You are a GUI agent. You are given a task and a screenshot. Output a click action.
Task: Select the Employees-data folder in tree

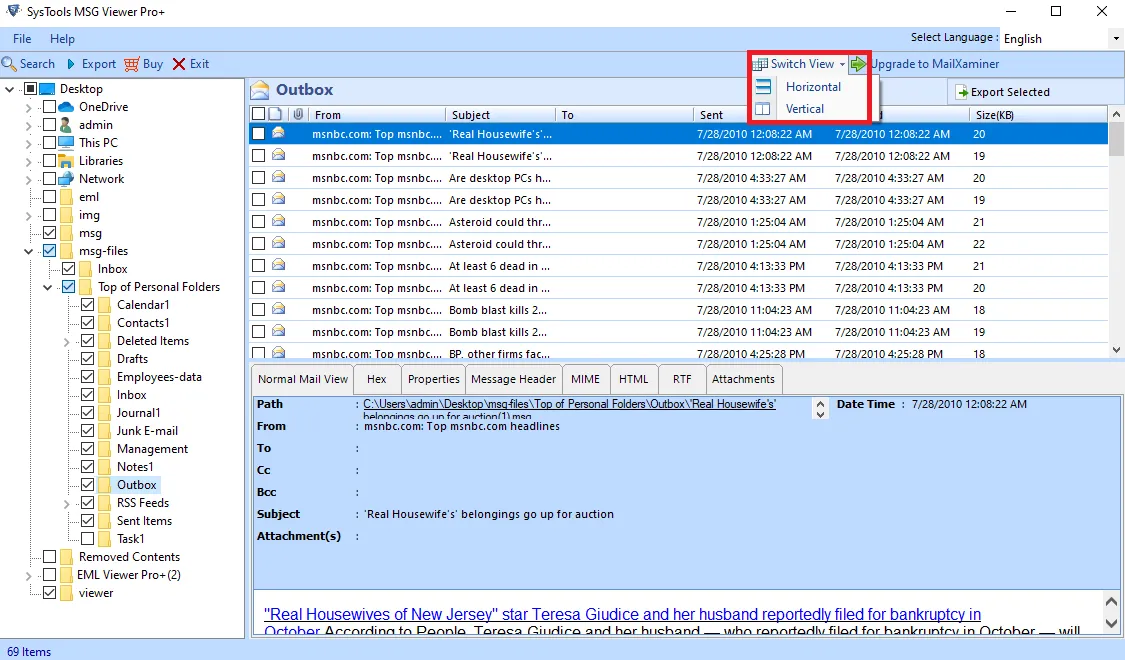tap(159, 377)
